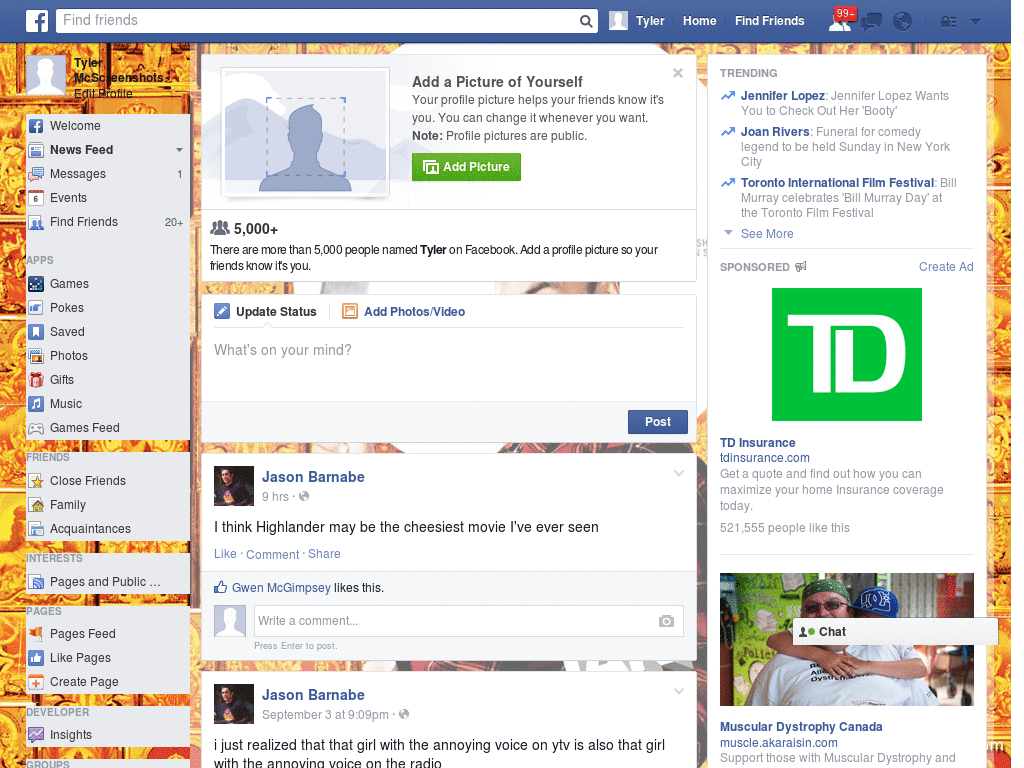Attach photo via comment camera icon

[666, 621]
